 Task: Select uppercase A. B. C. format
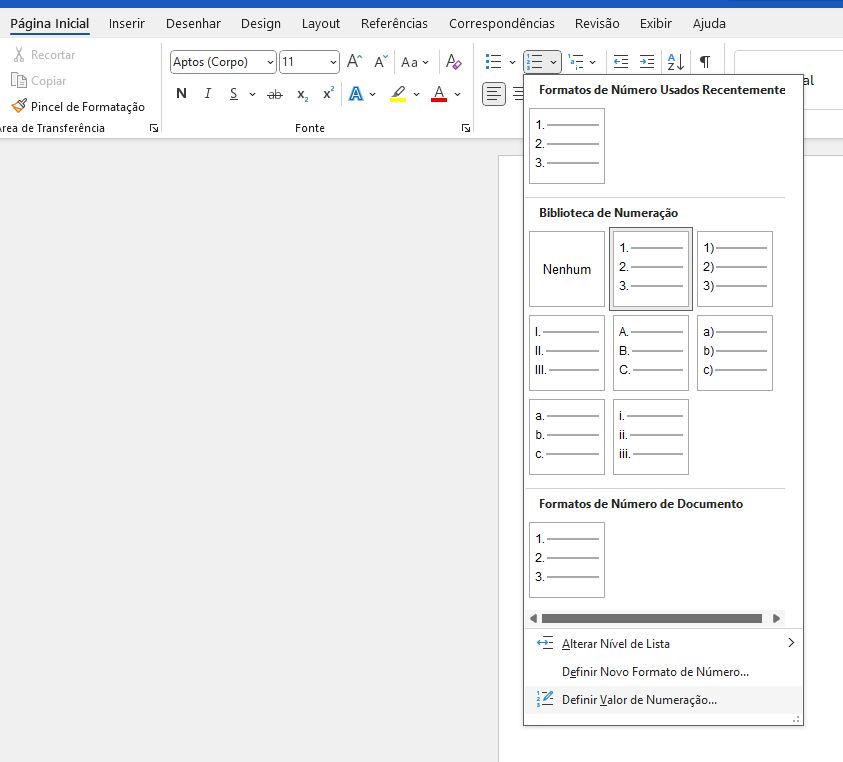pyautogui.click(x=651, y=353)
